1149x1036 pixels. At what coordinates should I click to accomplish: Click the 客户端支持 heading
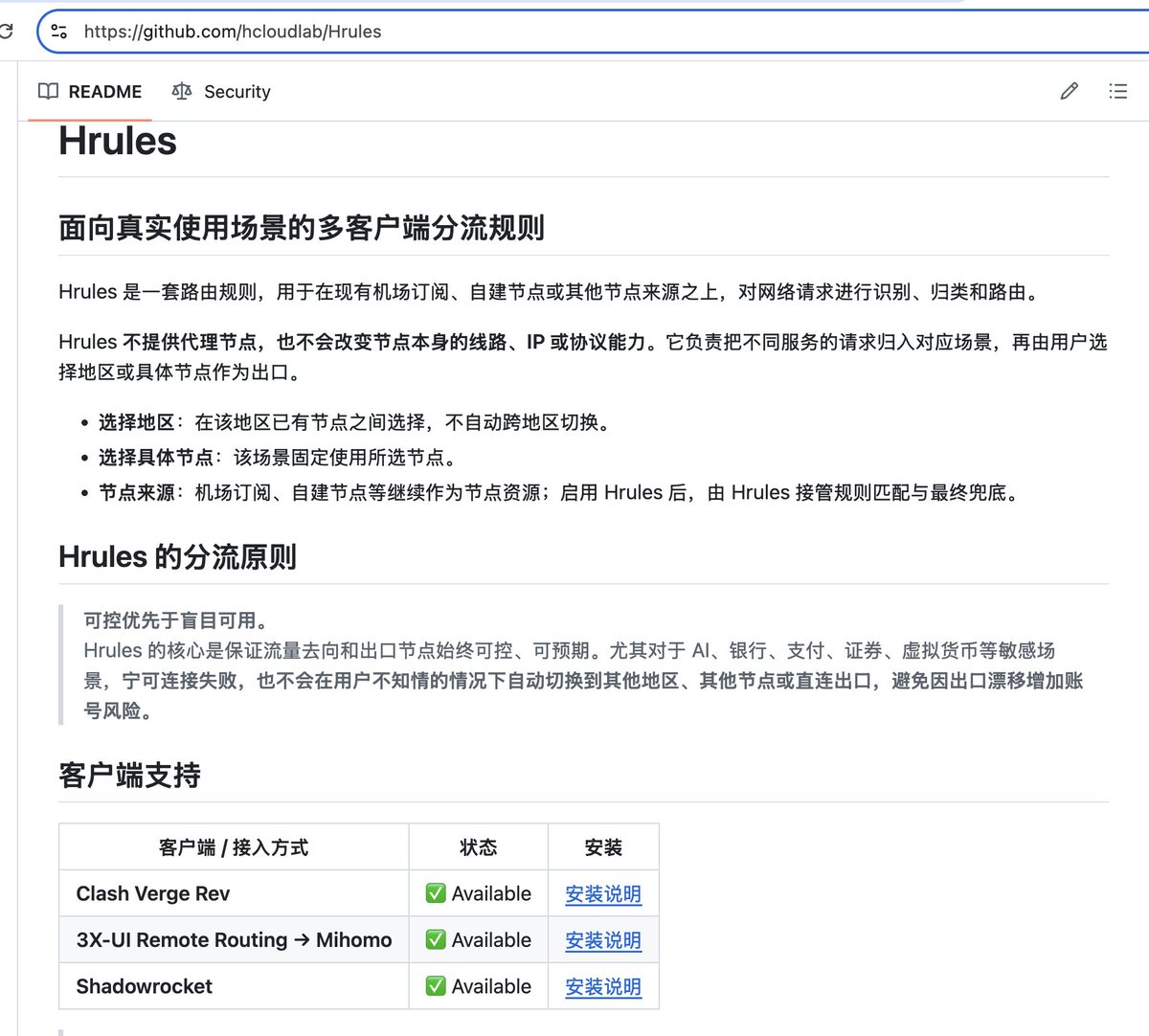tap(129, 775)
